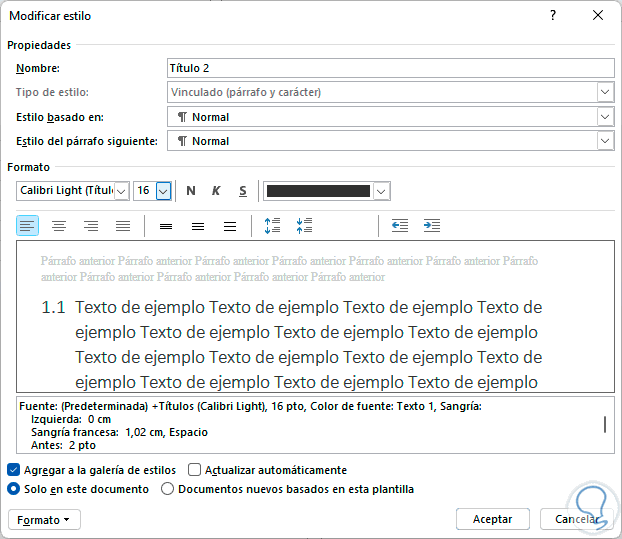Image resolution: width=622 pixels, height=539 pixels.
Task: Uncheck Agregar a la galería de estilos
Action: coord(13,470)
